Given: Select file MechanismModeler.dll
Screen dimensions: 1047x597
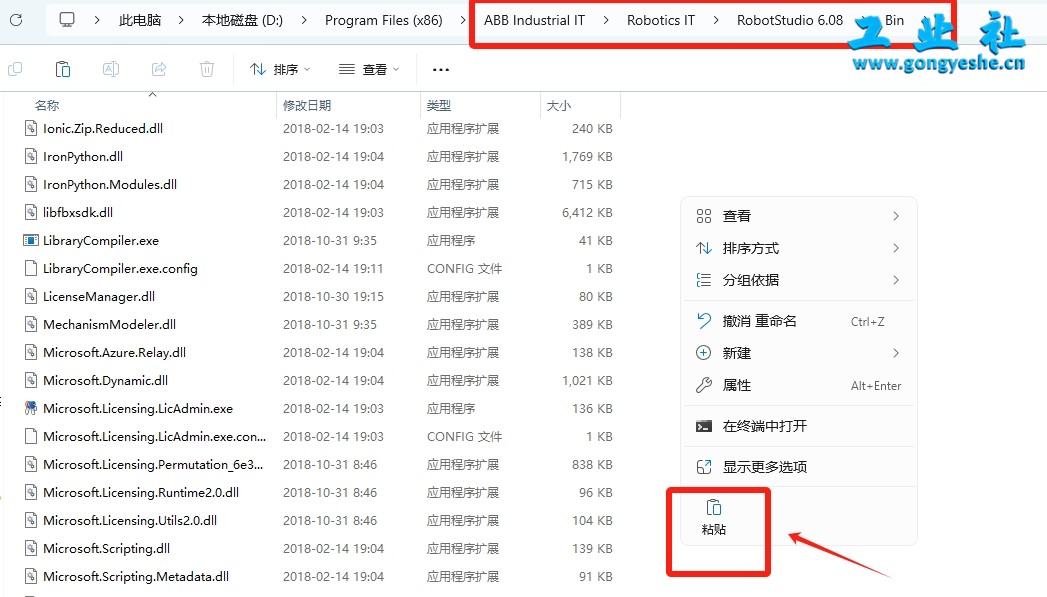Looking at the screenshot, I should point(110,325).
